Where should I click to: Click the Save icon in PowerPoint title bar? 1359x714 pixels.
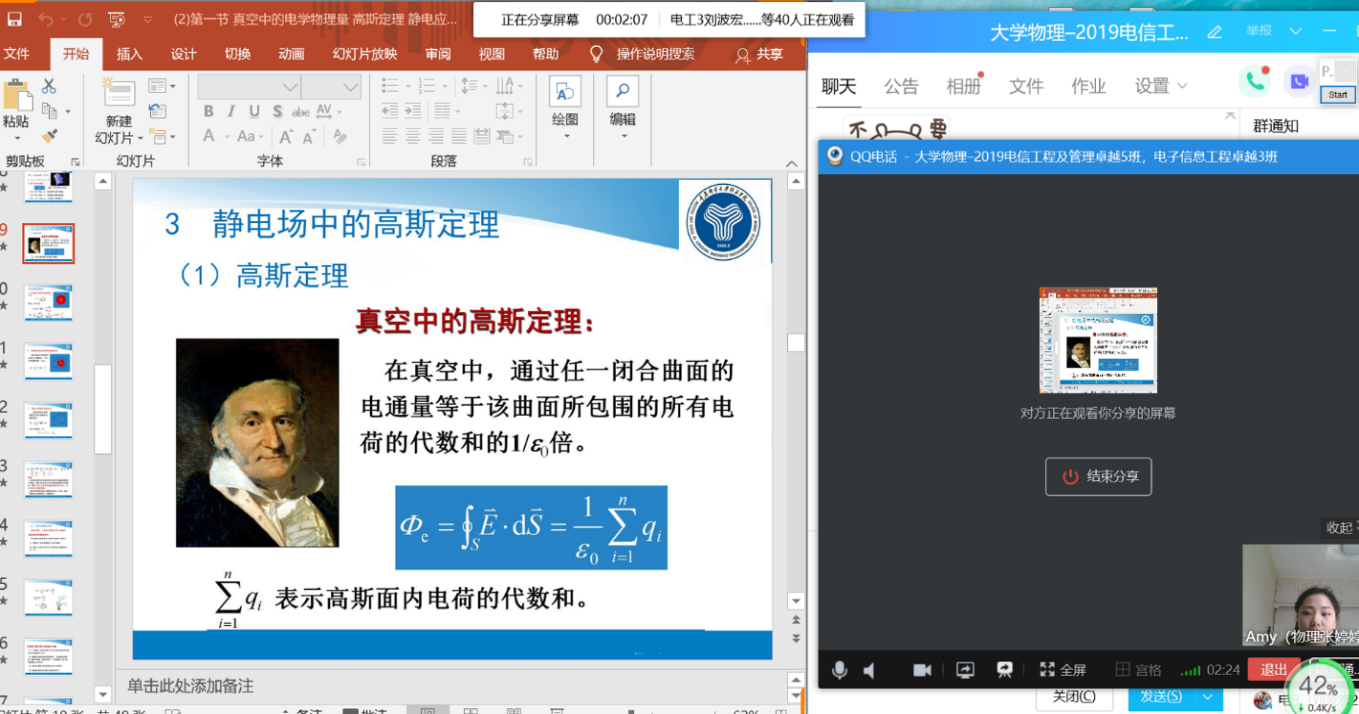coord(14,19)
